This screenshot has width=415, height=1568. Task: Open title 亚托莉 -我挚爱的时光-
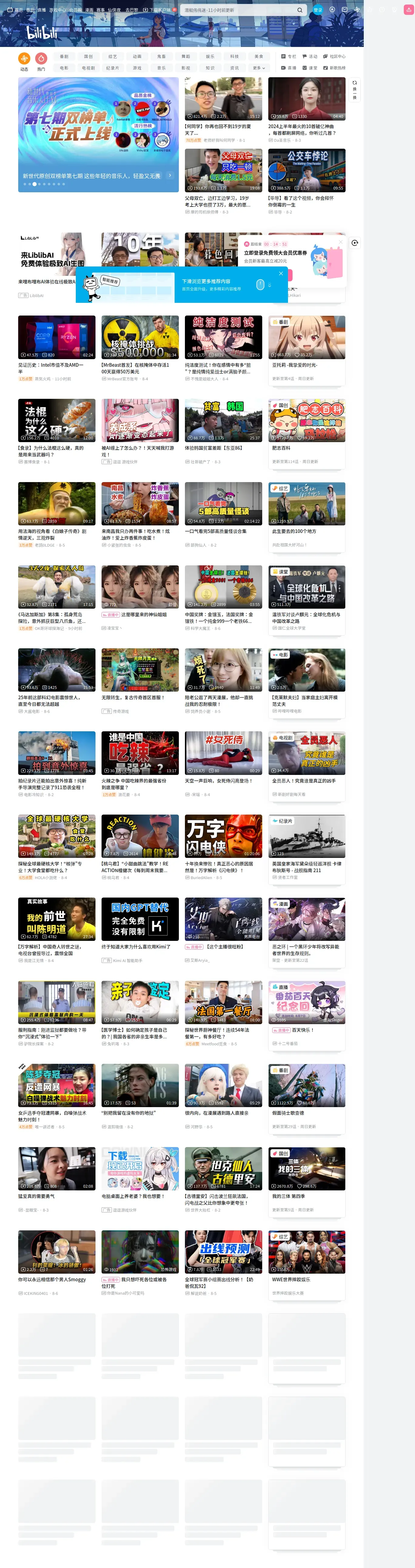(294, 365)
